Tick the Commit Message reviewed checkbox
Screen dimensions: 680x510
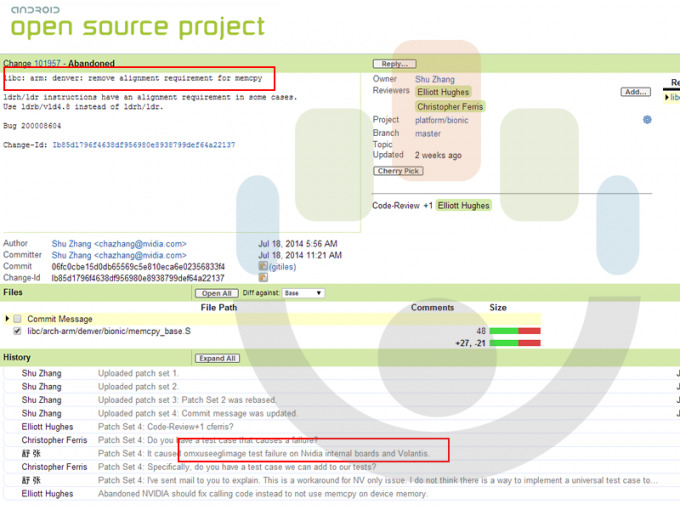(17, 319)
